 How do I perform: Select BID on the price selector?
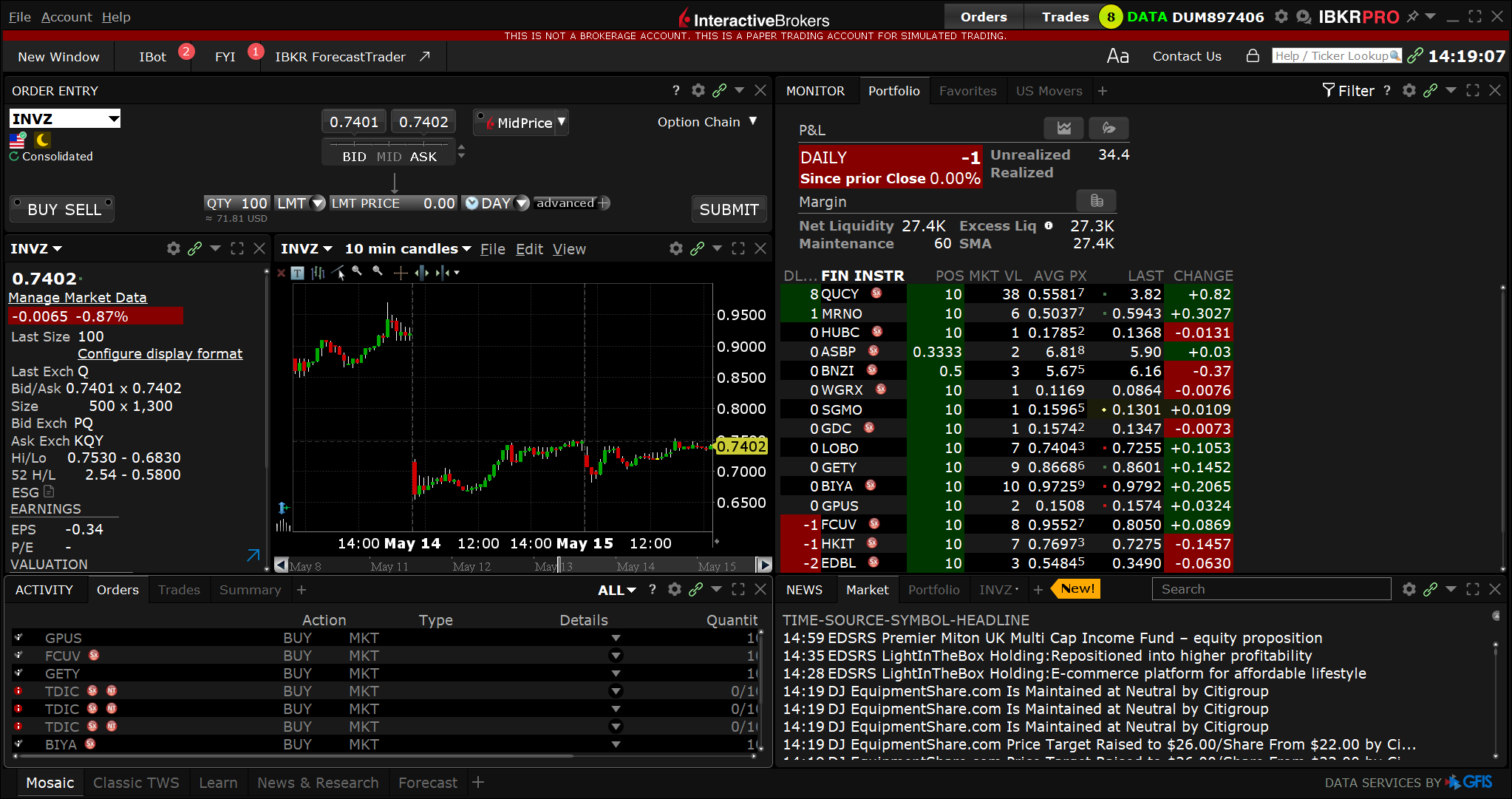(x=354, y=157)
